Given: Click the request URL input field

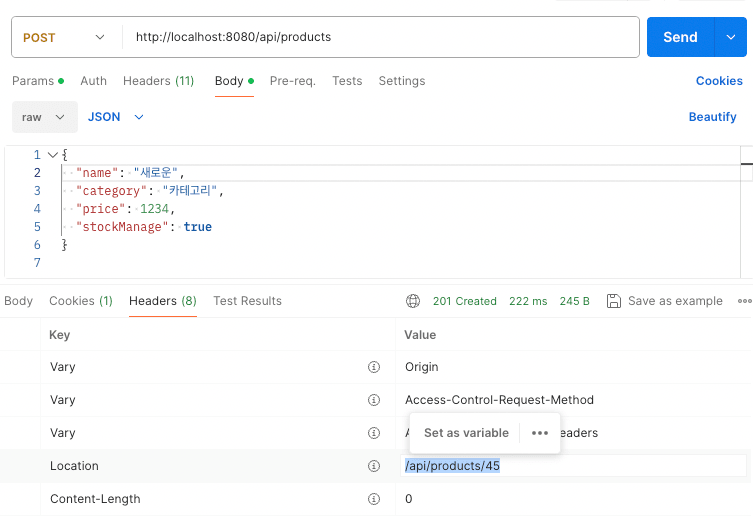Looking at the screenshot, I should [x=380, y=37].
